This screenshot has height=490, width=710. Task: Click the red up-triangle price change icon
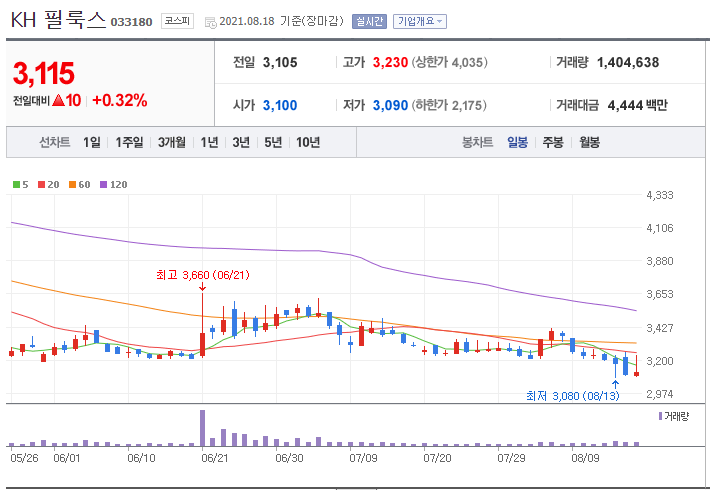[x=59, y=100]
